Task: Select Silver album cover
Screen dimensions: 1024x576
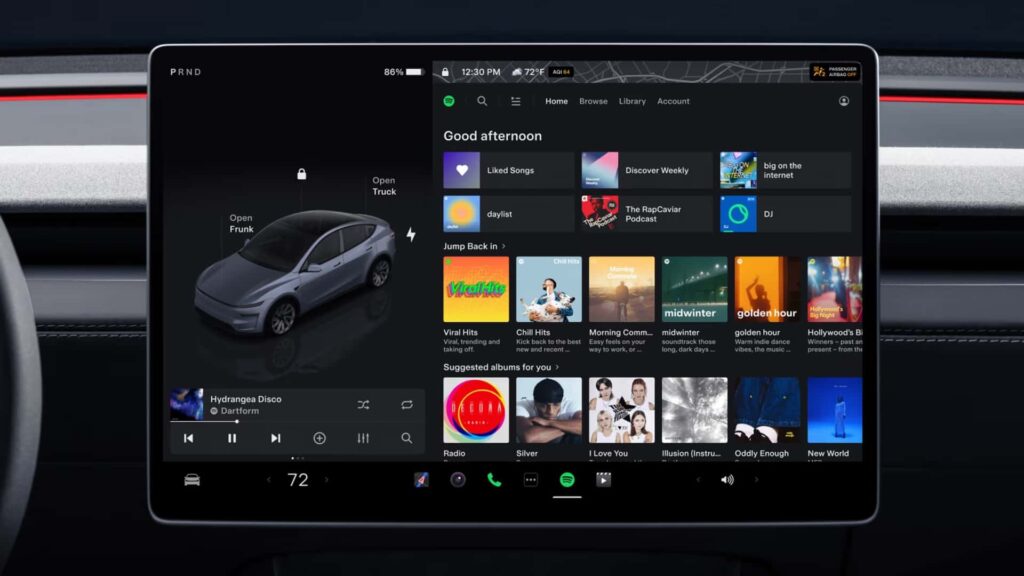Action: click(x=549, y=410)
